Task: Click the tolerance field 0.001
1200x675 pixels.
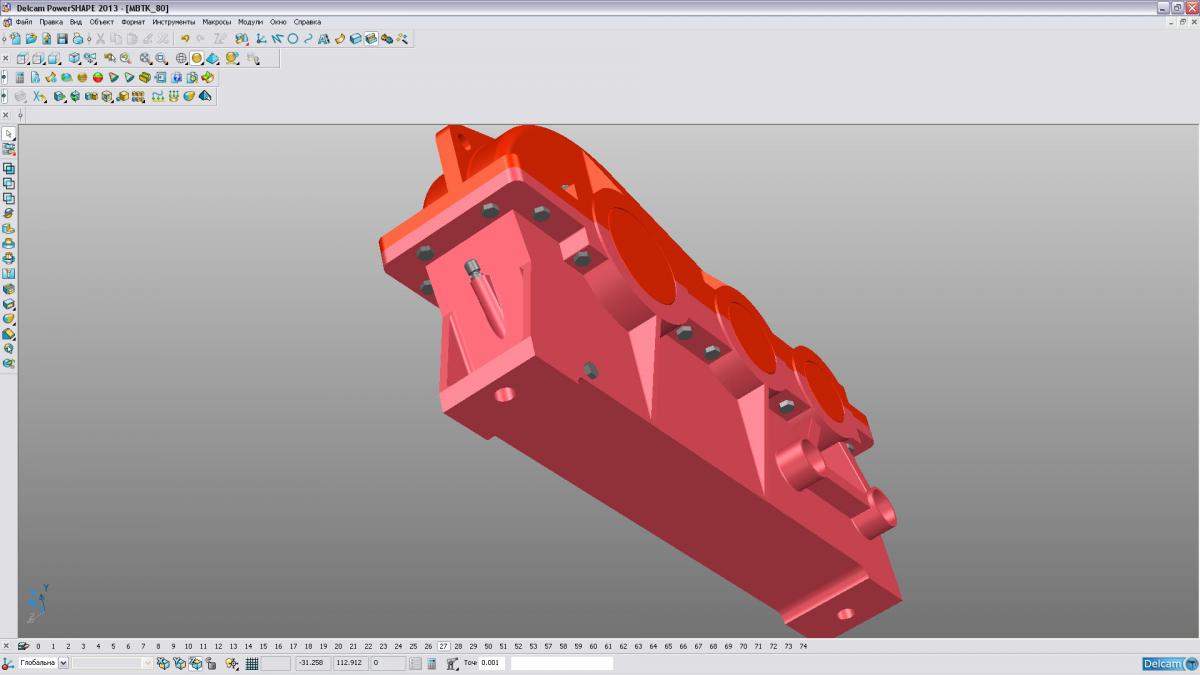Action: 492,662
